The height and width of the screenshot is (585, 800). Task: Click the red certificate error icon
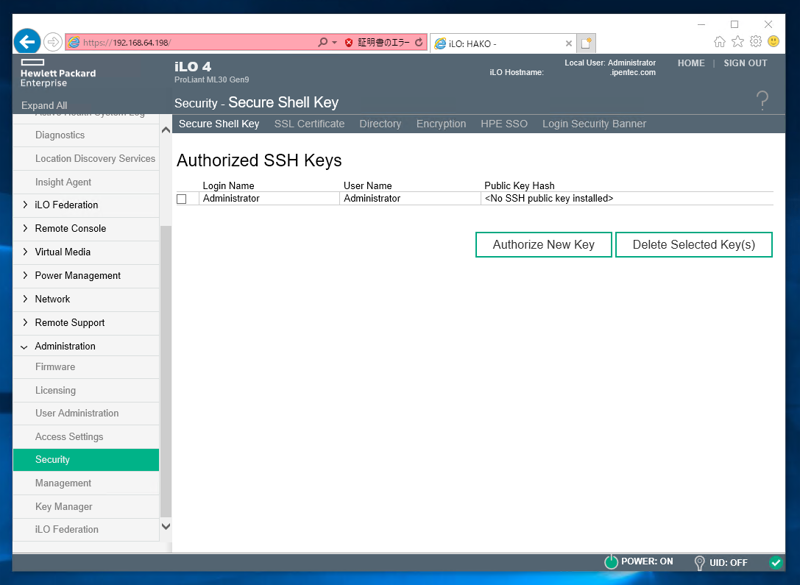[x=349, y=42]
